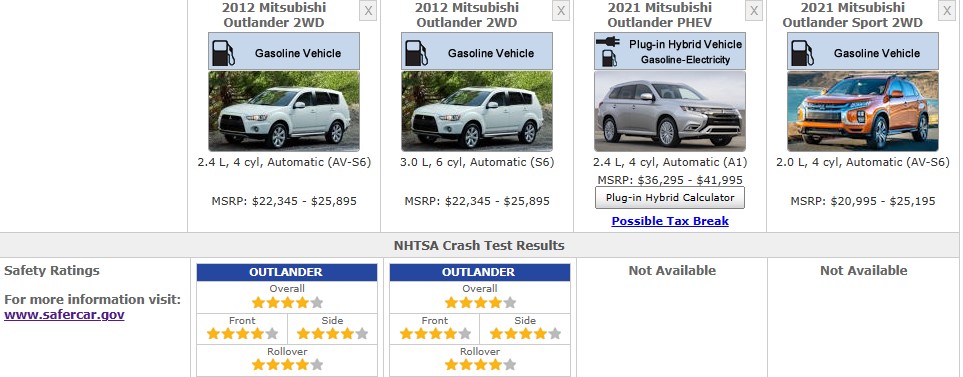Open orange Outlander Sport photo
The height and width of the screenshot is (377, 963).
863,111
